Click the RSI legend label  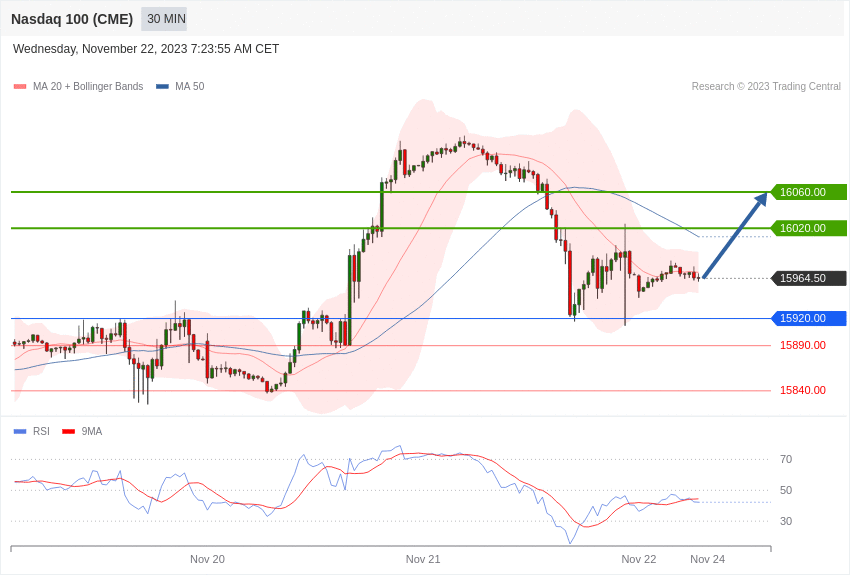(x=41, y=431)
